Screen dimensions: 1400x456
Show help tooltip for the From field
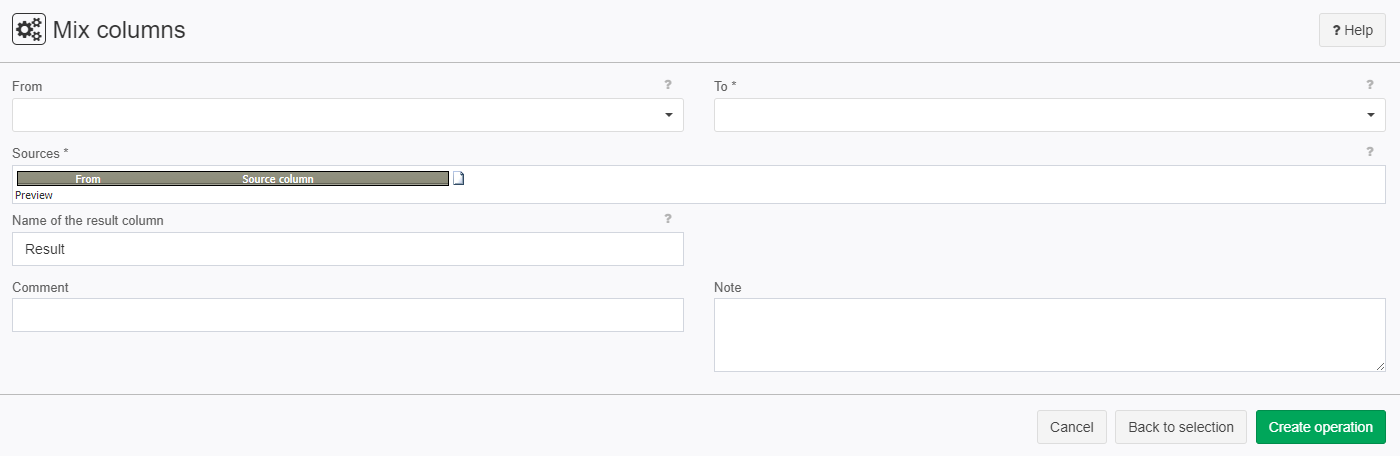pos(668,85)
